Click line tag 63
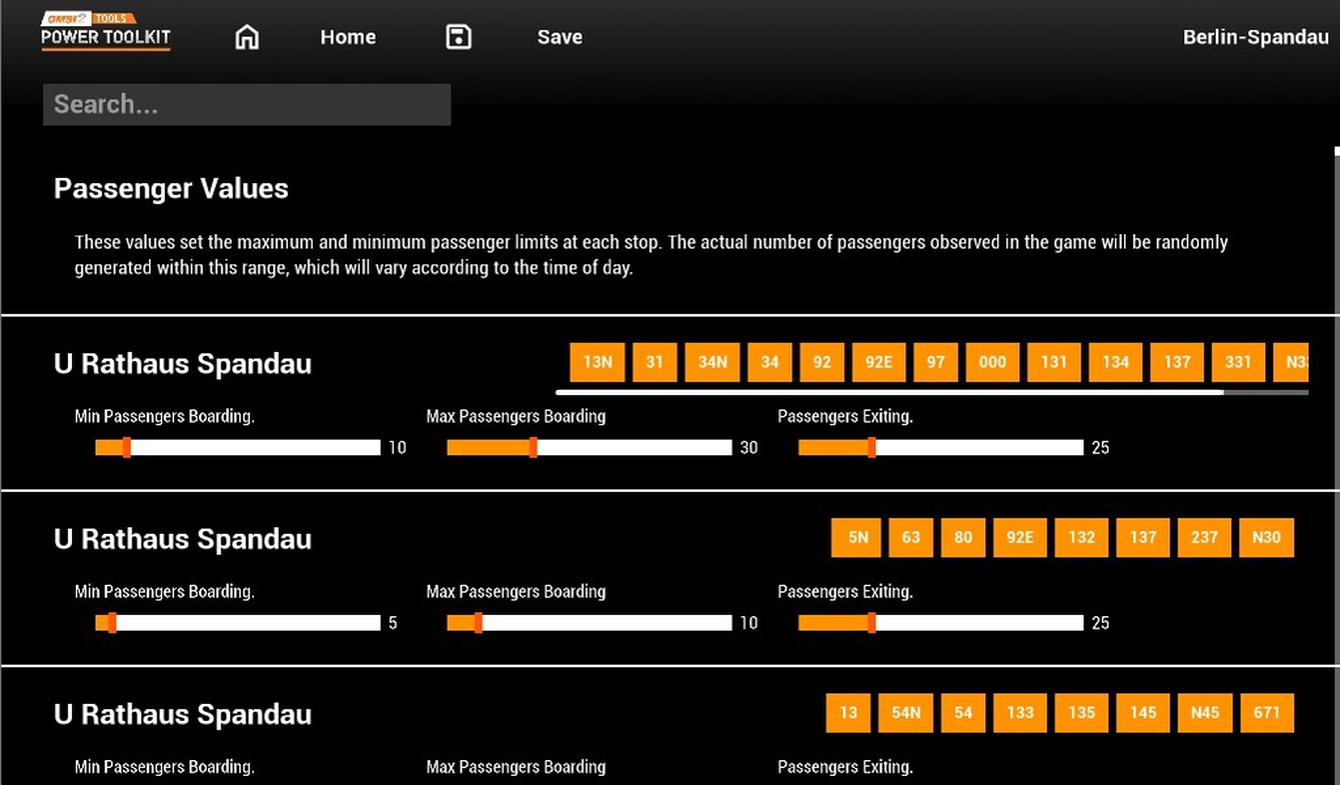This screenshot has width=1340, height=785. 911,537
